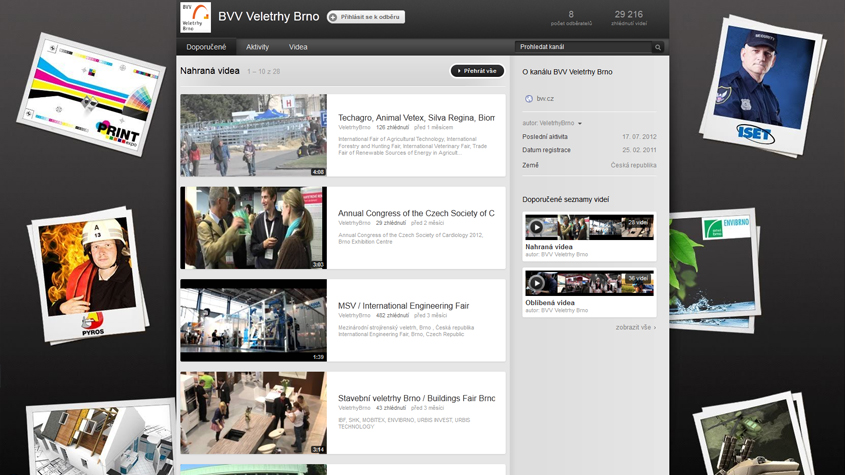The width and height of the screenshot is (845, 475).
Task: Click the Stavební veletrhy video thumbnail
Action: tap(253, 412)
